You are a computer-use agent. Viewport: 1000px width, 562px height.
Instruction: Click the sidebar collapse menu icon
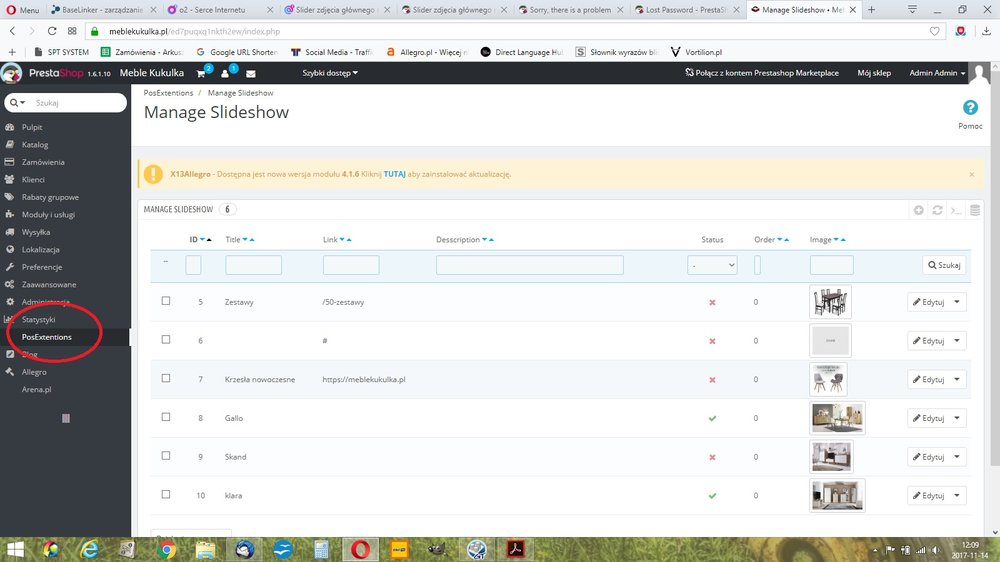click(66, 418)
